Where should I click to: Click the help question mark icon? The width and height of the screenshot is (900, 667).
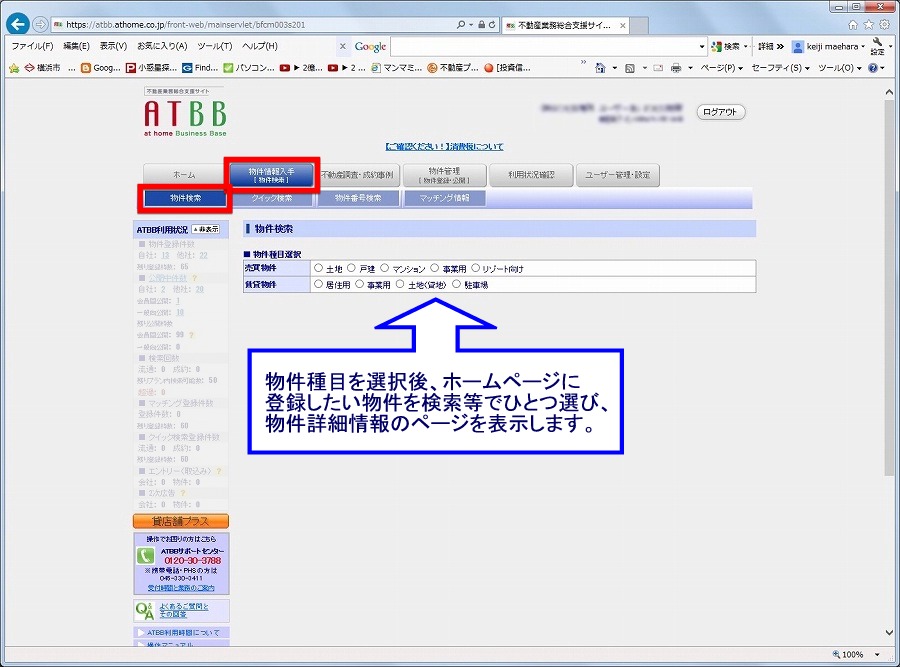873,68
